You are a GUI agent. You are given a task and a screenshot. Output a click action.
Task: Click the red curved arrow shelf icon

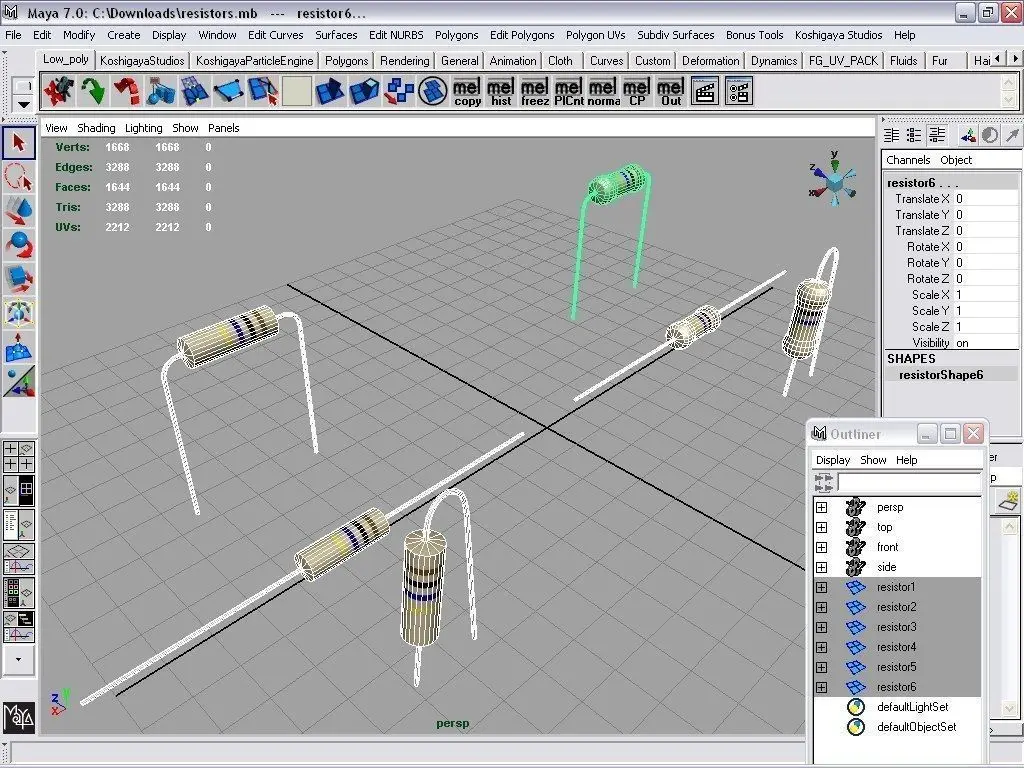[127, 91]
